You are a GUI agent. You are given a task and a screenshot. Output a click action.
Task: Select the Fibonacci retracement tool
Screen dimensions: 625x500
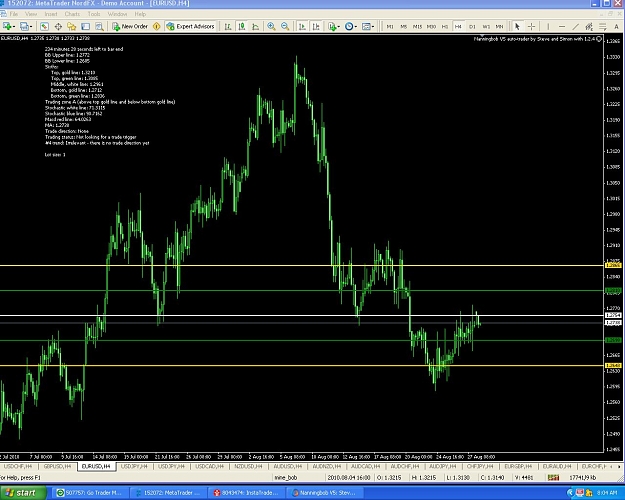[x=603, y=26]
